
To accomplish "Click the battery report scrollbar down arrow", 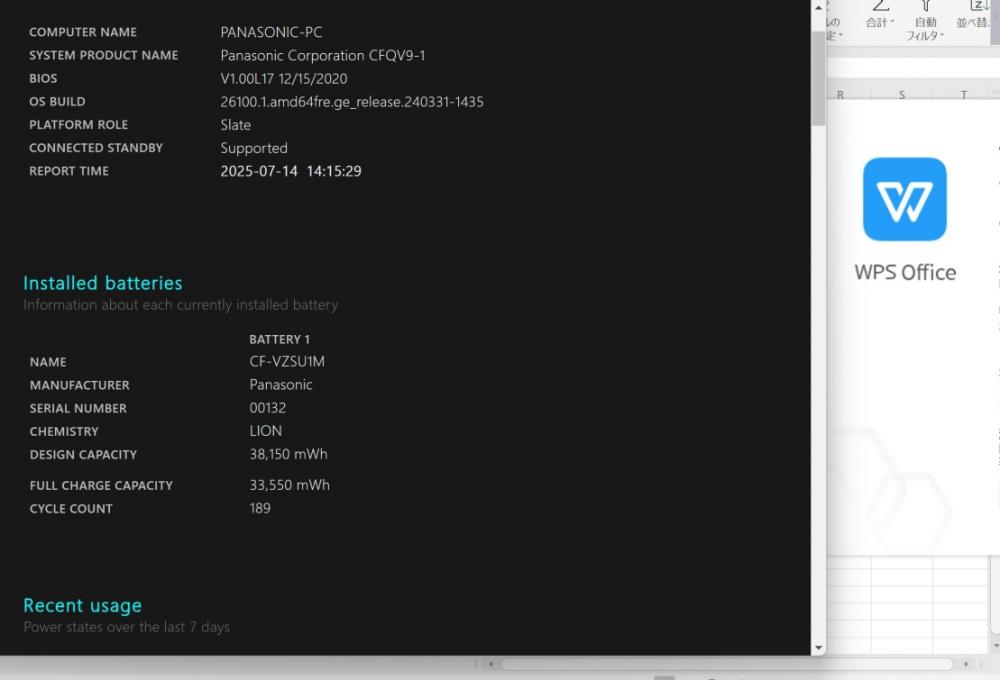I will 818,648.
